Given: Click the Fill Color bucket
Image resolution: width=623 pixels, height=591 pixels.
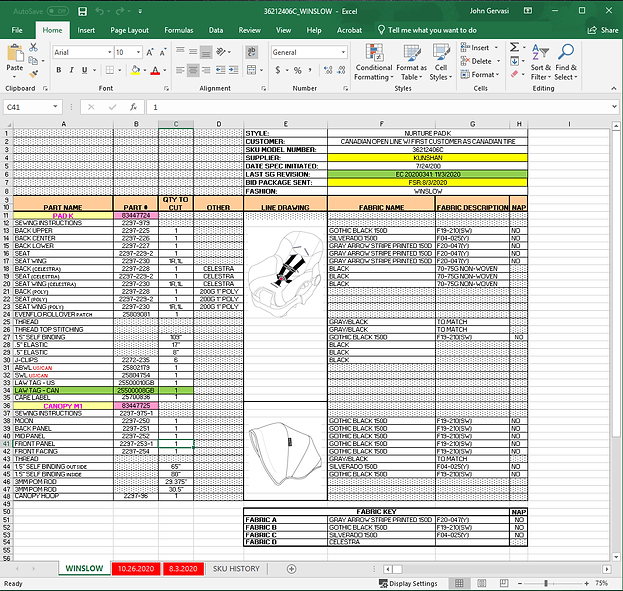Looking at the screenshot, I should point(135,70).
